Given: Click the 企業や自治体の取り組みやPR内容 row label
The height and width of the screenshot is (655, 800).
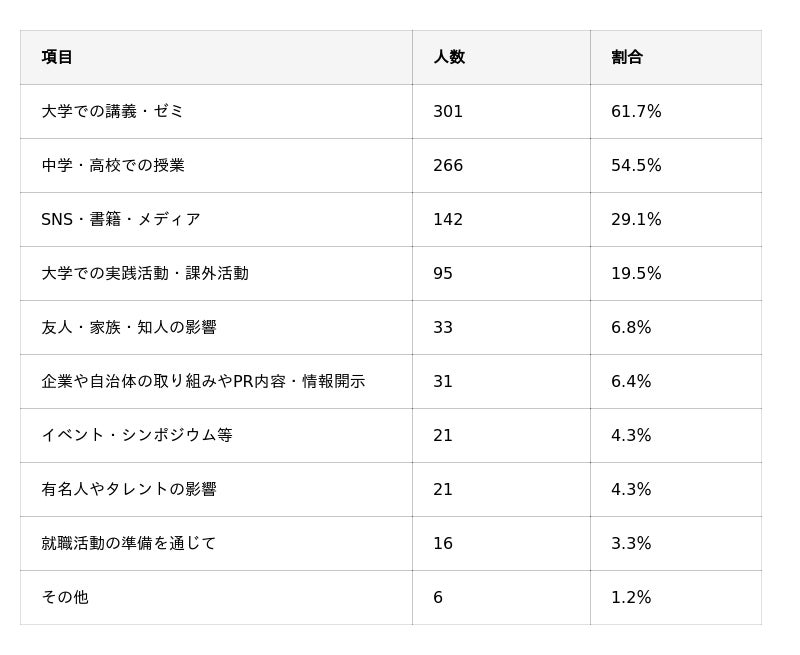Looking at the screenshot, I should [x=202, y=381].
